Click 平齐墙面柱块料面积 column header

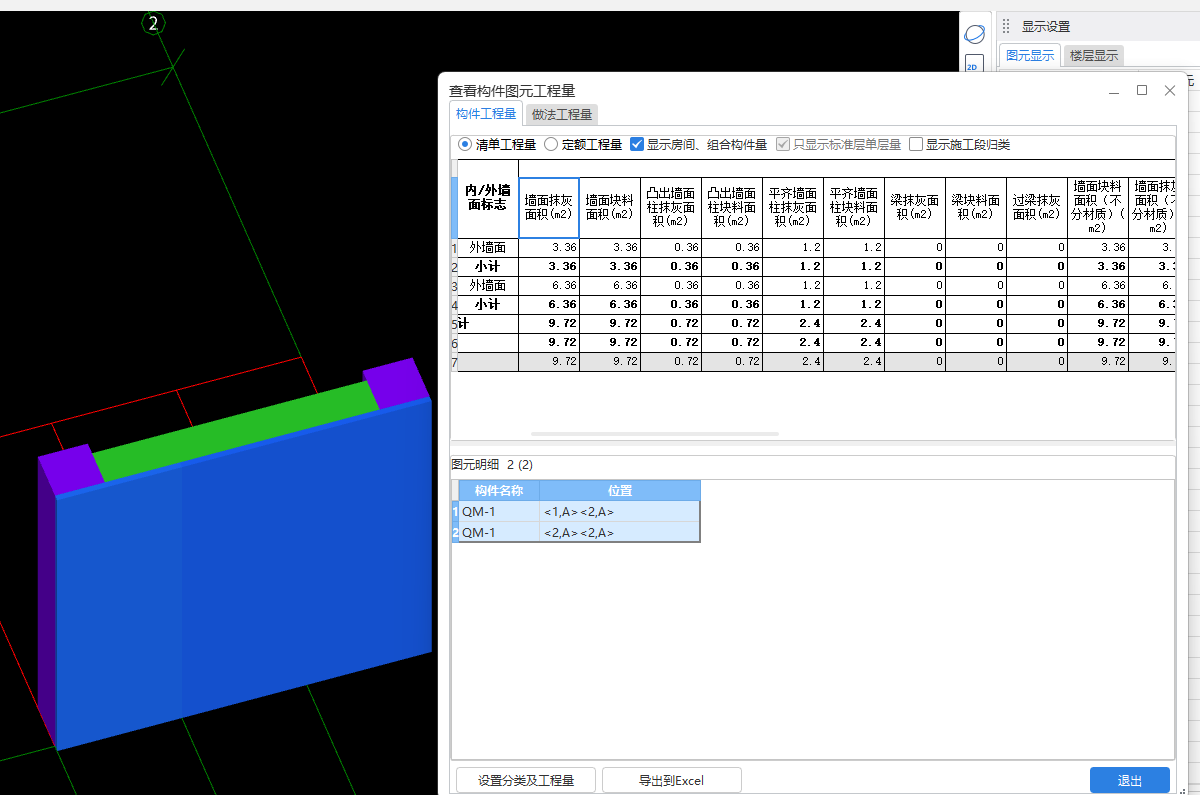pyautogui.click(x=854, y=207)
